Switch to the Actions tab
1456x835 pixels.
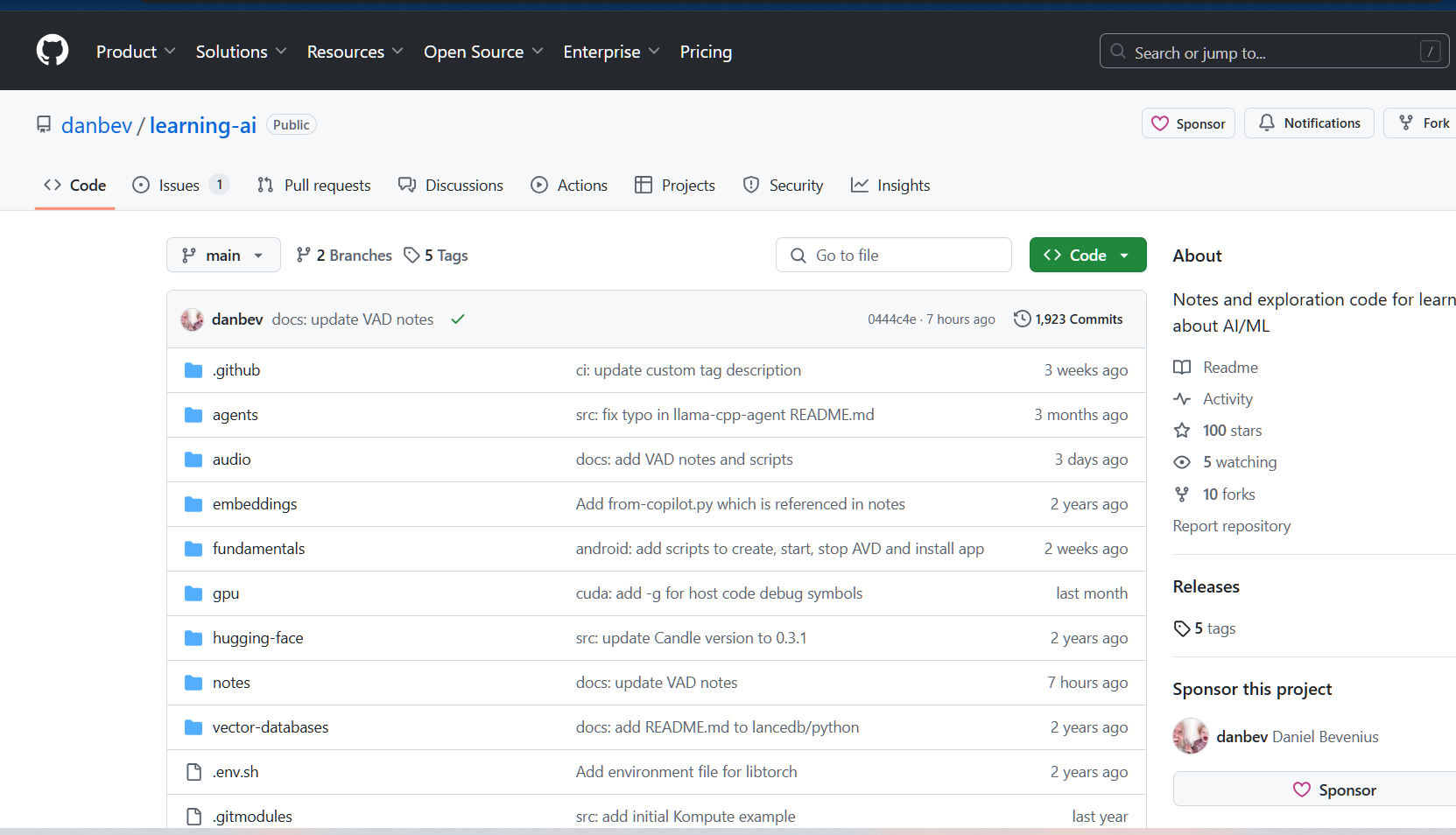pos(569,185)
